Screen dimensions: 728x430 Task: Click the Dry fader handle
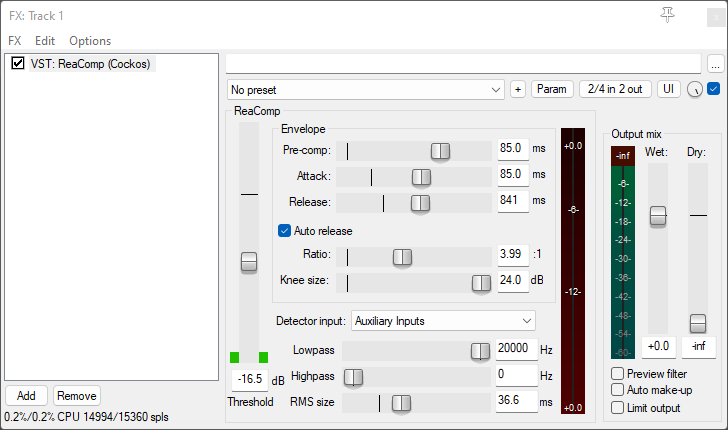pyautogui.click(x=698, y=324)
